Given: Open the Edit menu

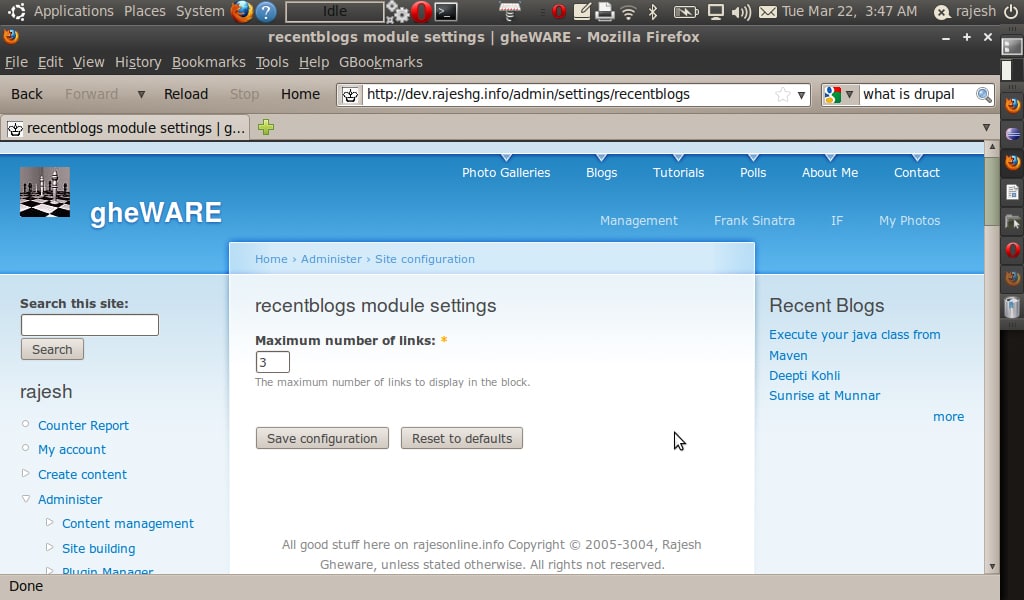Looking at the screenshot, I should click(50, 62).
